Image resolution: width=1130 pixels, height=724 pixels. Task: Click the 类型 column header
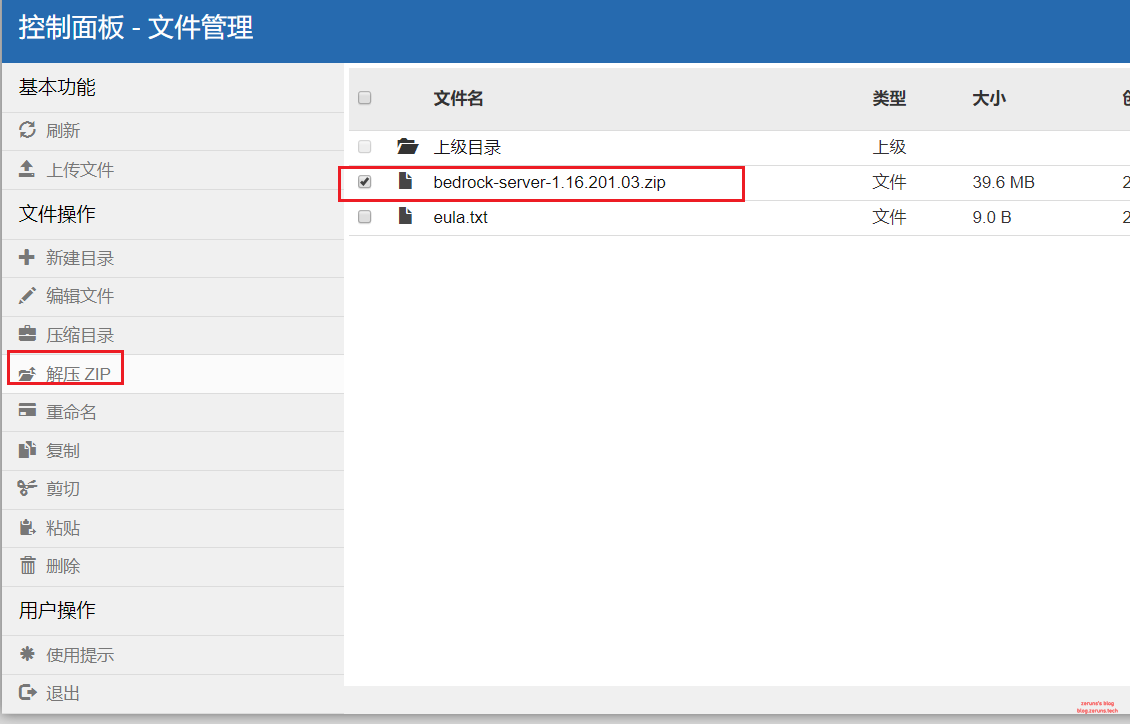(x=889, y=98)
